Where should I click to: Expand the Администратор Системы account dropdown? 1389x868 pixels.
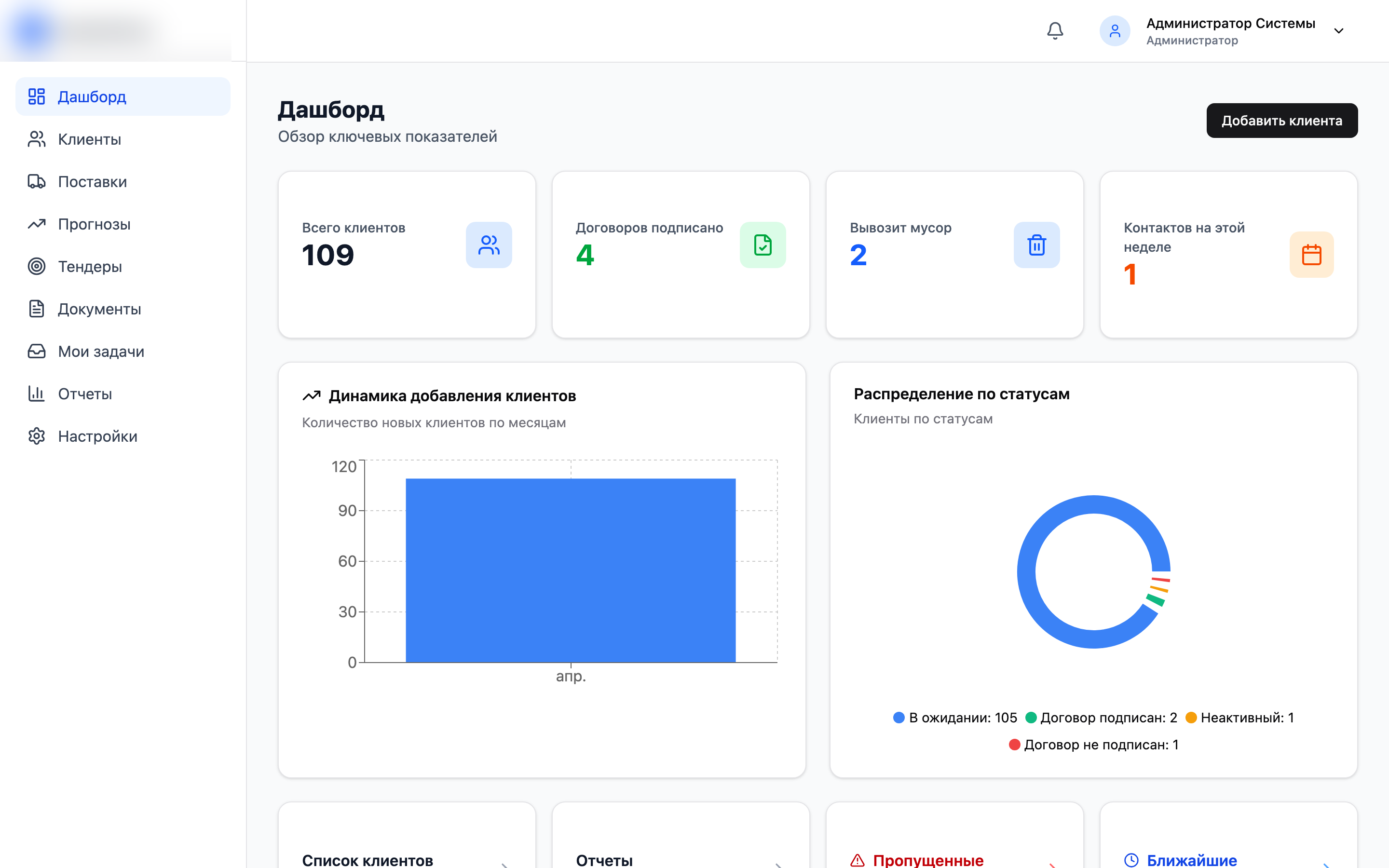1338,31
